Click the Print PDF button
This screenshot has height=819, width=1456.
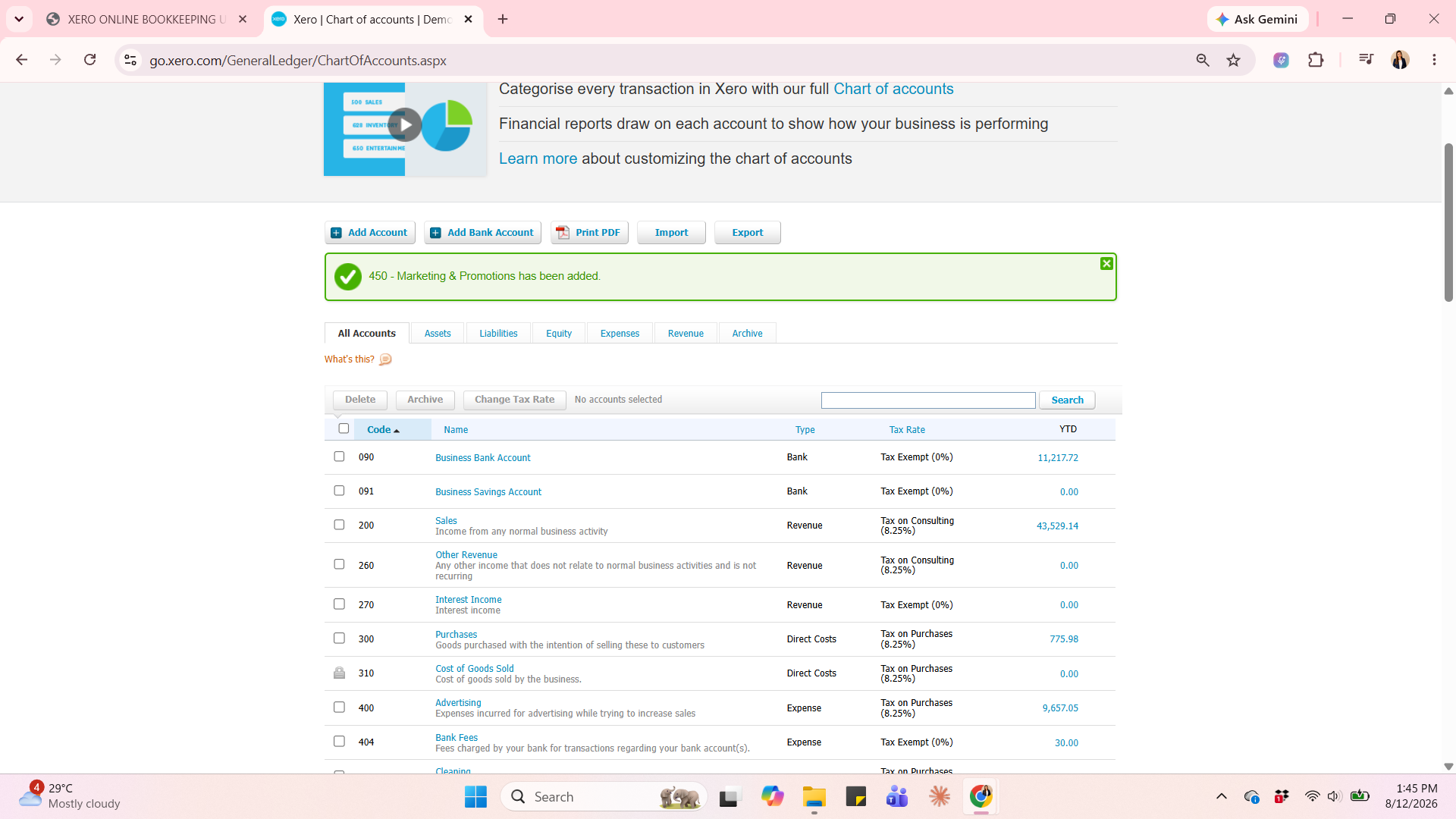click(589, 233)
